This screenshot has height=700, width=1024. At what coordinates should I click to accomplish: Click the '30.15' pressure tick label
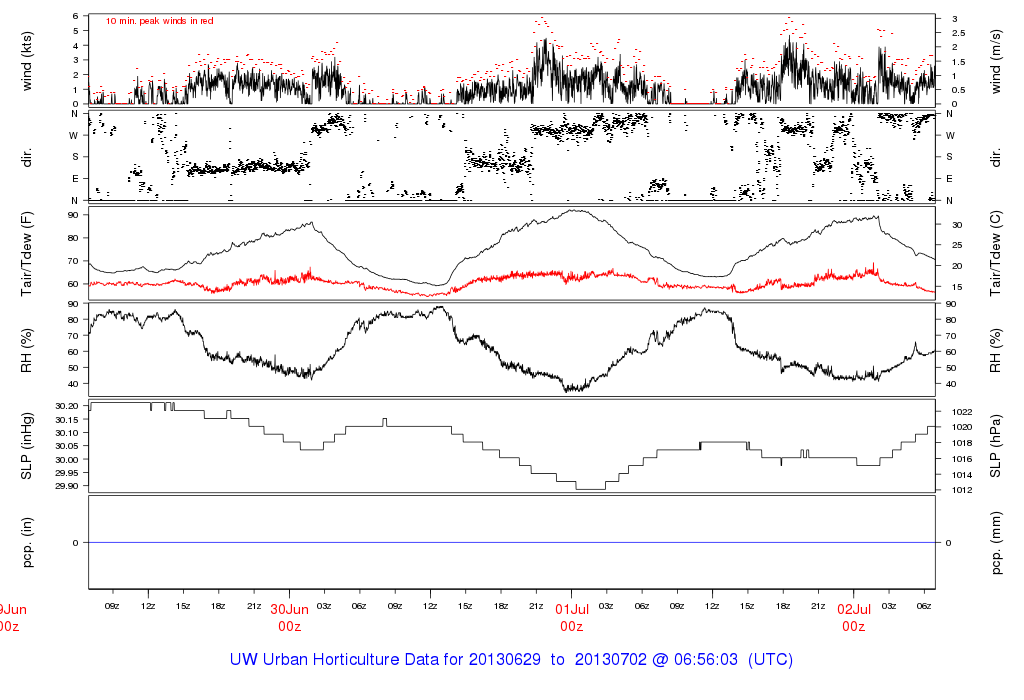[x=67, y=420]
